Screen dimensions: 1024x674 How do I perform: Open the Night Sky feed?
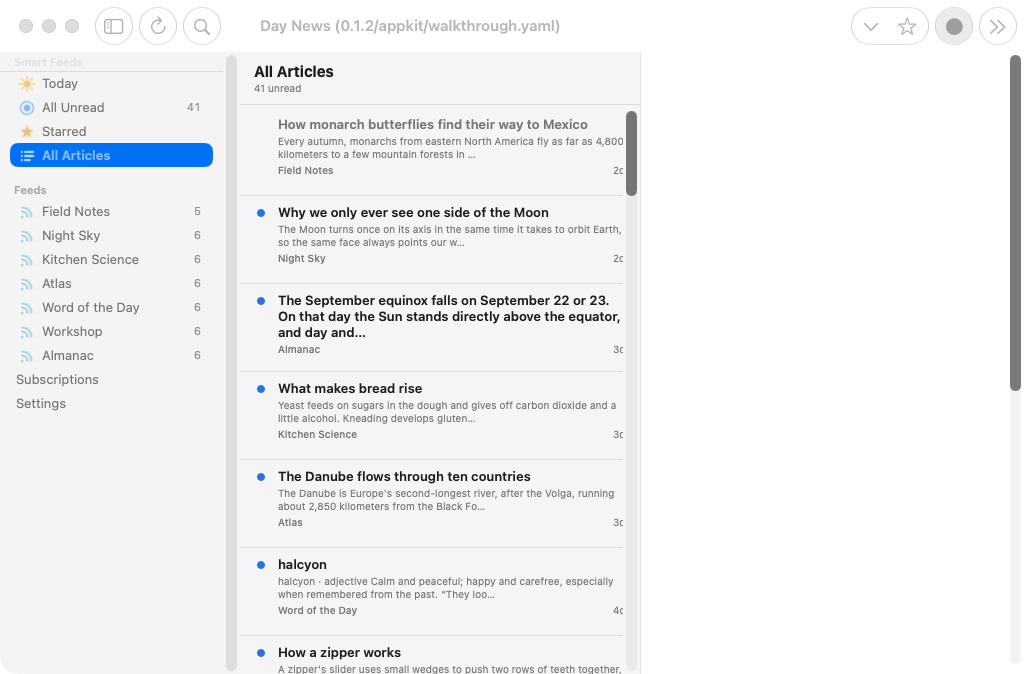coord(112,236)
